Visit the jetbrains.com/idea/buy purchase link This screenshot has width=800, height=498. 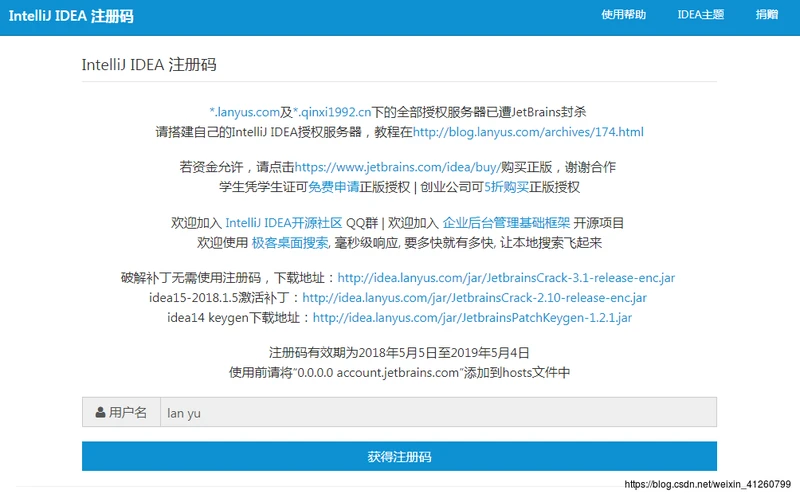[378, 167]
